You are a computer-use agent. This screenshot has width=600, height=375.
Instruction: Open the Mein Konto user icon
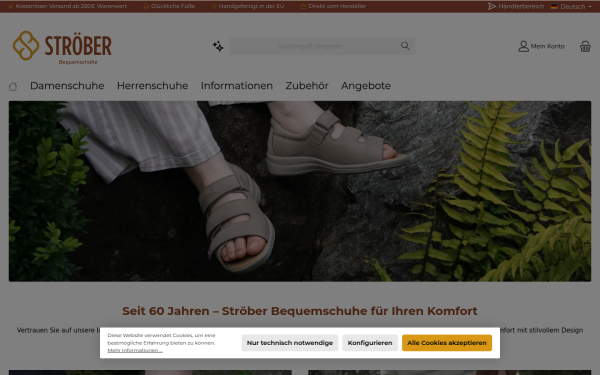[x=523, y=46]
